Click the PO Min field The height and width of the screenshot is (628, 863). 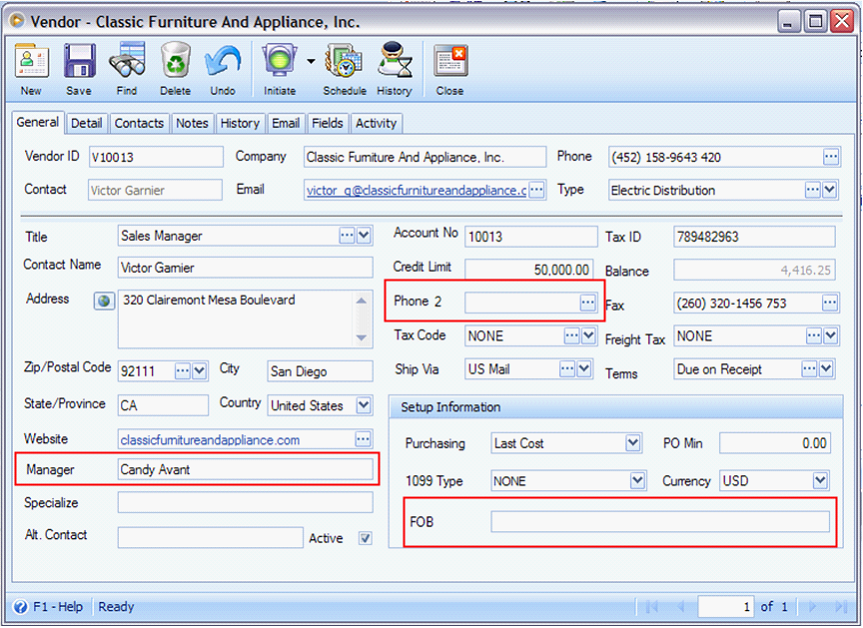774,443
